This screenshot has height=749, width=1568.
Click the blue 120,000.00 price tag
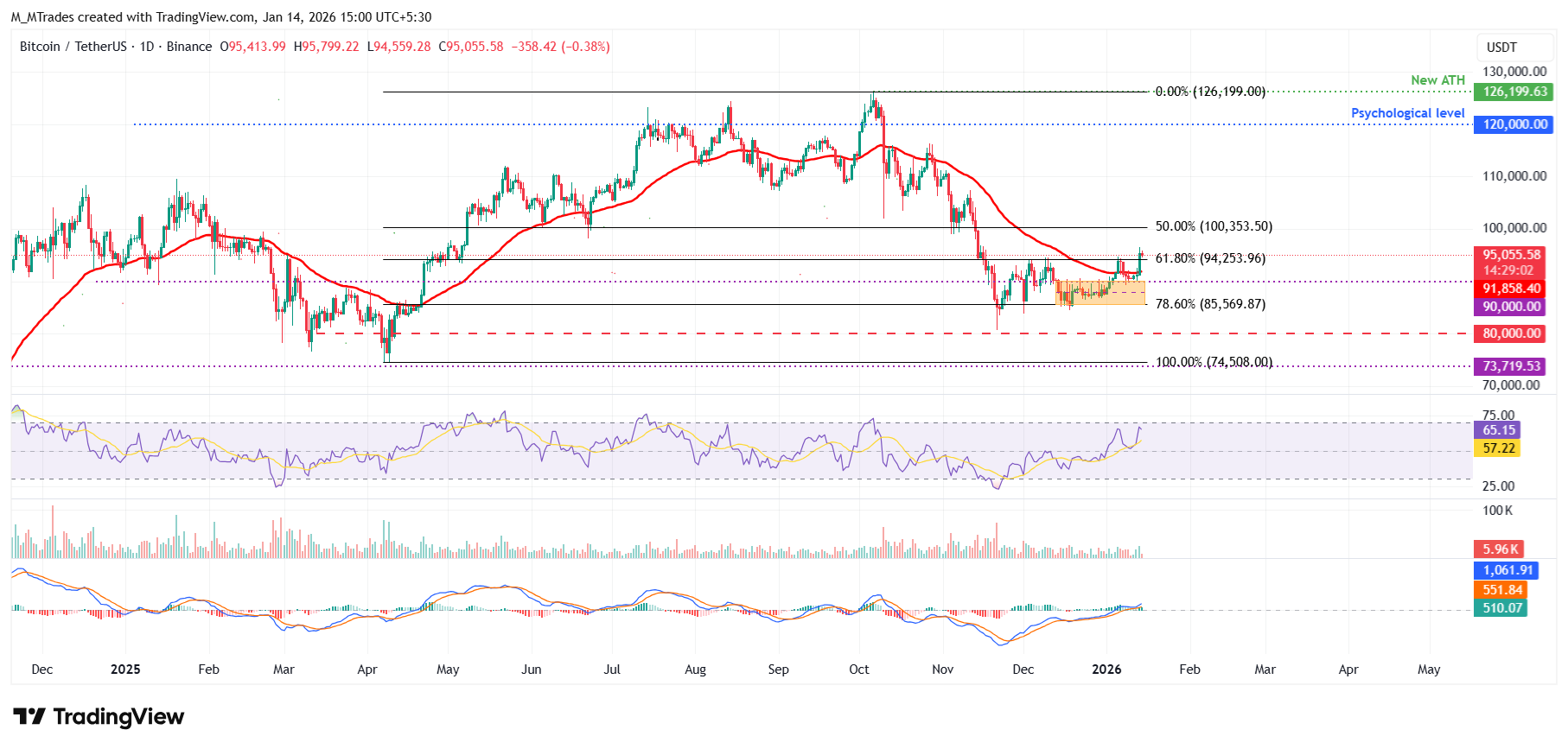point(1514,124)
